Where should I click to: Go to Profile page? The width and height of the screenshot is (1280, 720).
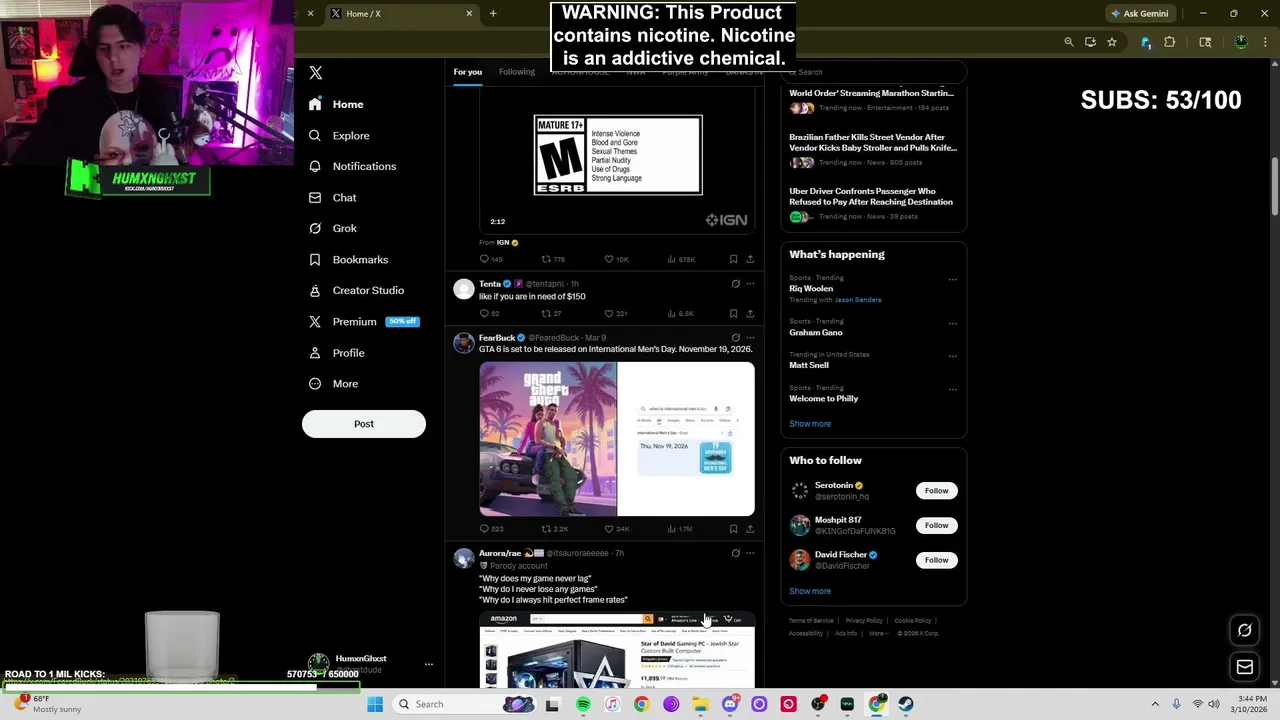[x=337, y=352]
